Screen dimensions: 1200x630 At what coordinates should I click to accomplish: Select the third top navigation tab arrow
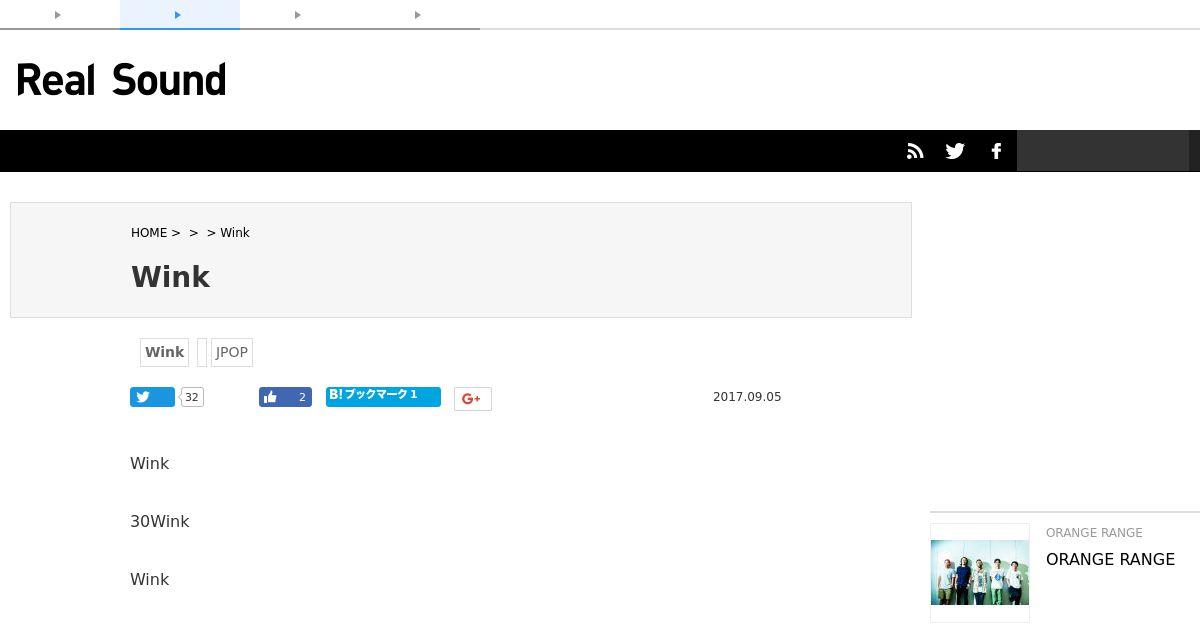pos(299,15)
